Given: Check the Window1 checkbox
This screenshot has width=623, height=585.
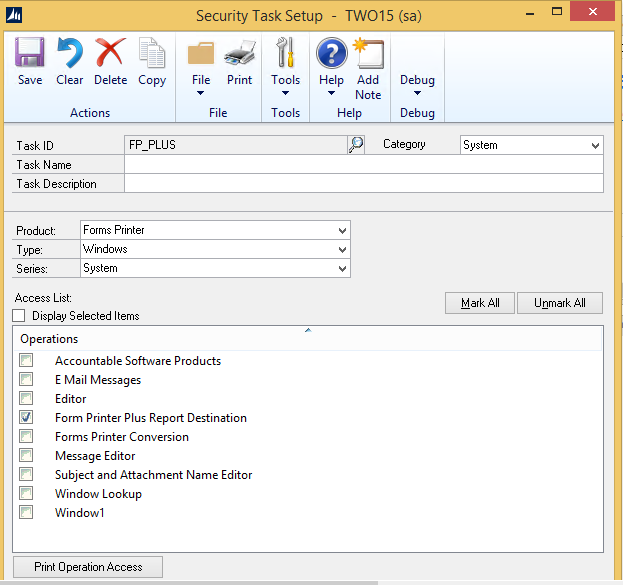Looking at the screenshot, I should point(26,512).
